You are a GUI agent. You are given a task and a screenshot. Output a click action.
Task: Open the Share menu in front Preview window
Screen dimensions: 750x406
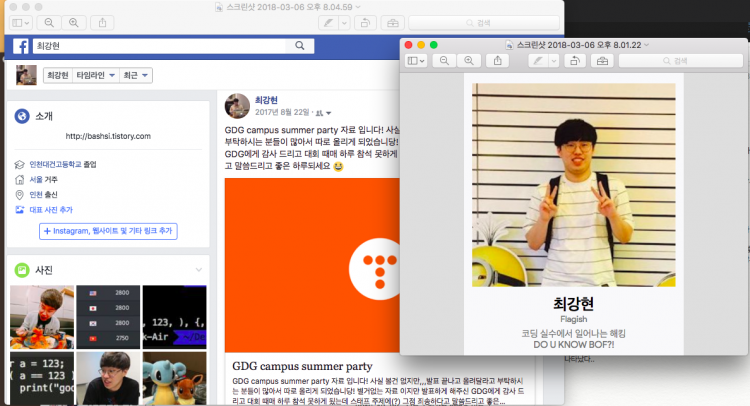coord(498,61)
